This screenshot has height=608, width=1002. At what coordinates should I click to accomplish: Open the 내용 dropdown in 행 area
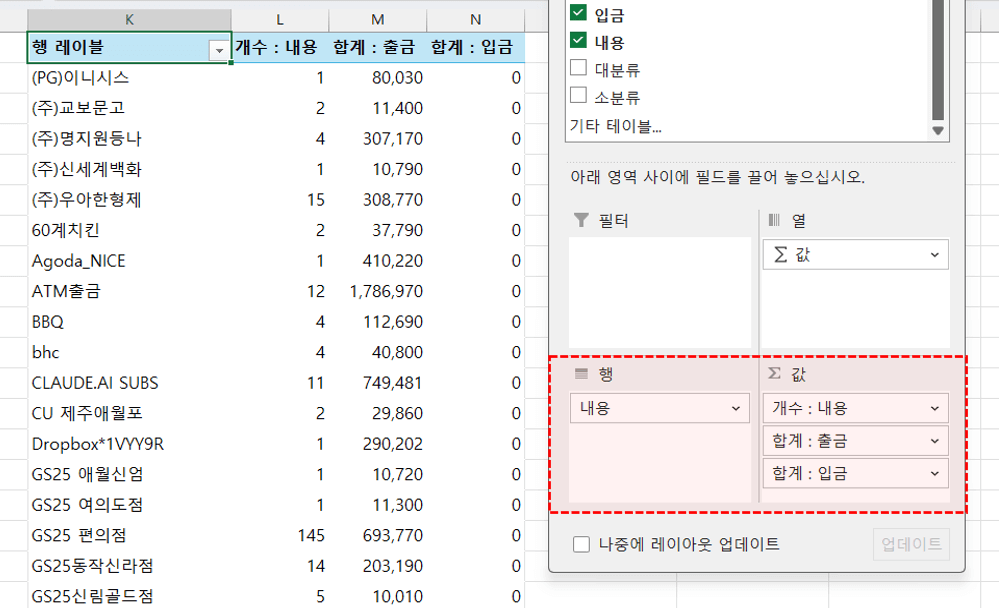point(738,408)
